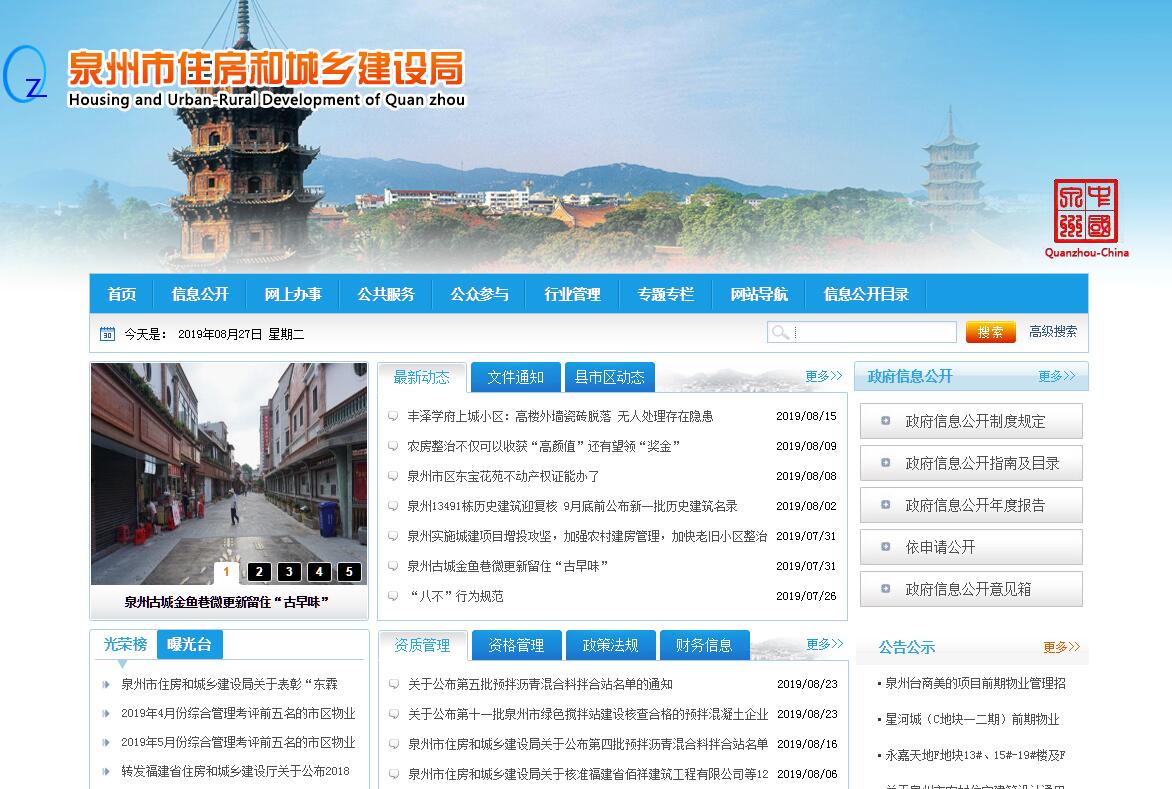
Task: Switch to the 文件通知 tab
Action: 515,377
